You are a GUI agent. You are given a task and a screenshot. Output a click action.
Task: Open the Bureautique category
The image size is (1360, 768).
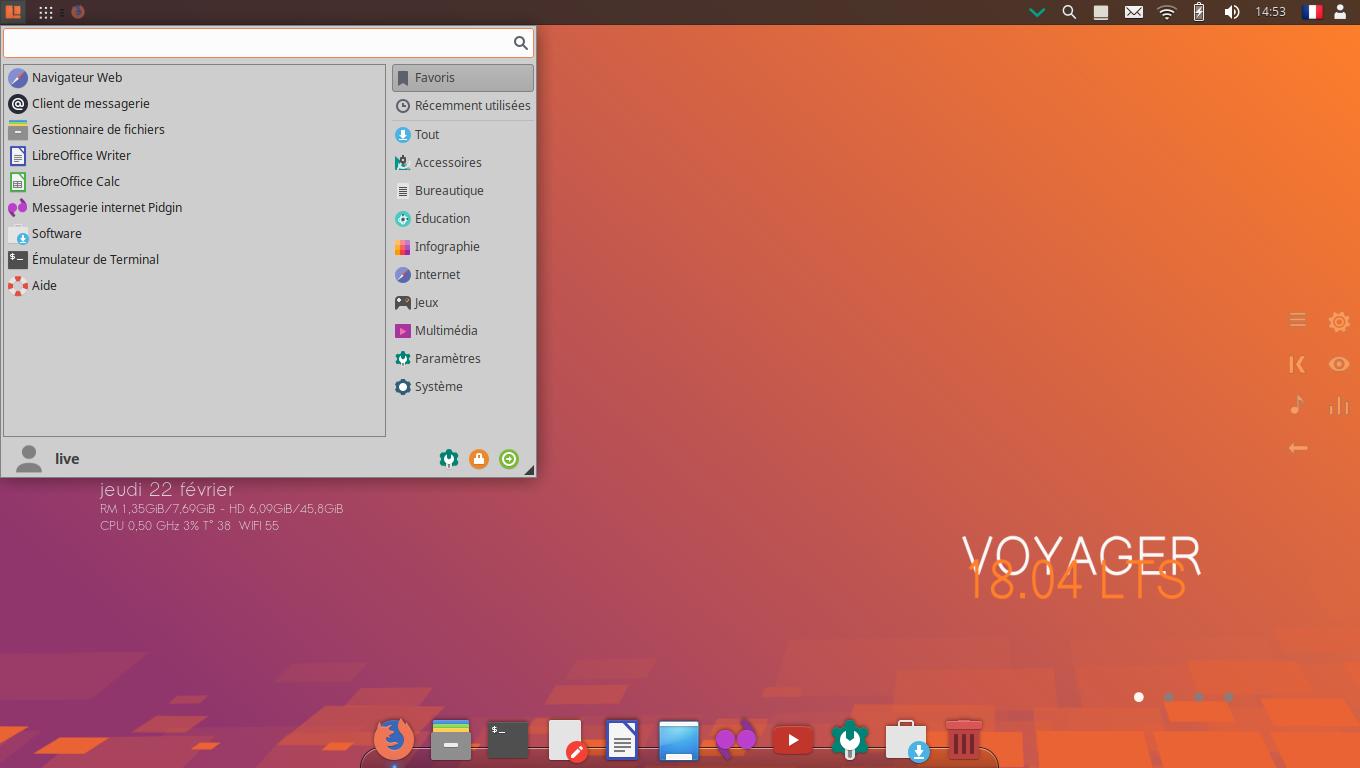pyautogui.click(x=463, y=190)
